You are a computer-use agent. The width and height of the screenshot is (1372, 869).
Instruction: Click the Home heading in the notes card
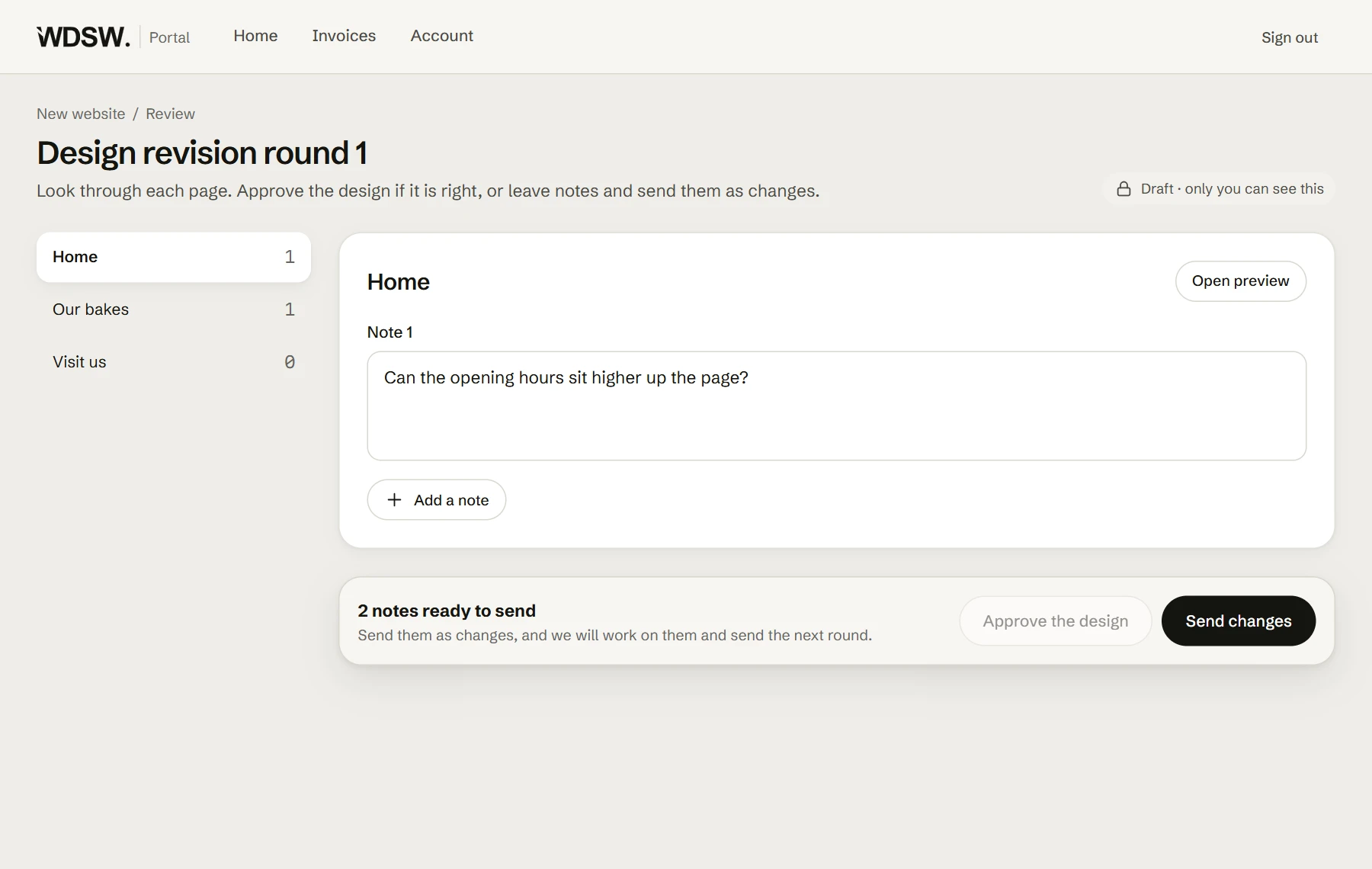pos(399,282)
